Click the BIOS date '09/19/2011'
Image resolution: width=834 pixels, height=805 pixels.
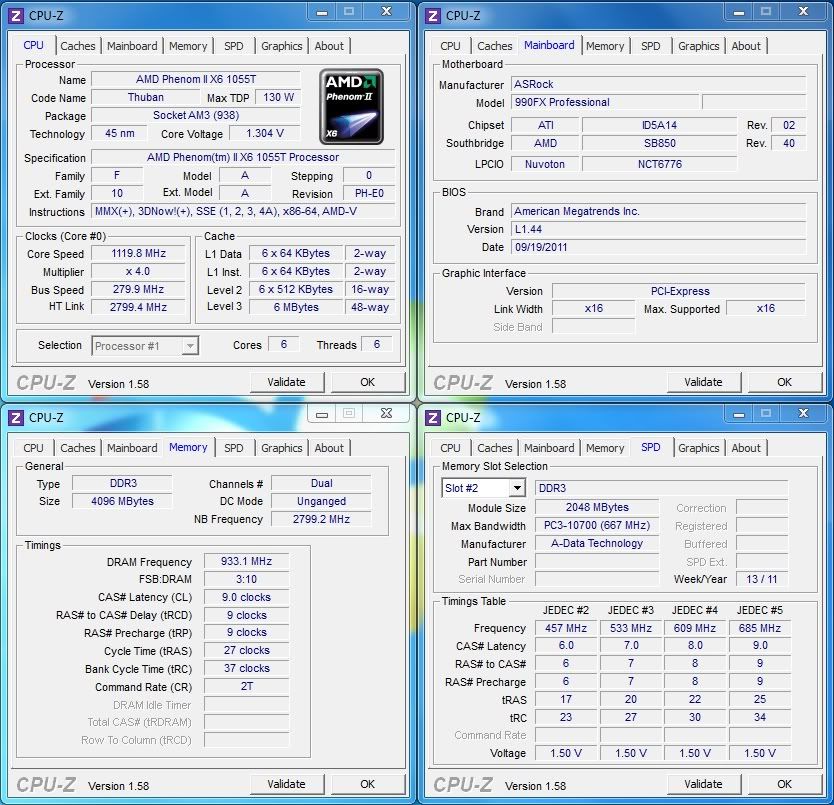658,247
